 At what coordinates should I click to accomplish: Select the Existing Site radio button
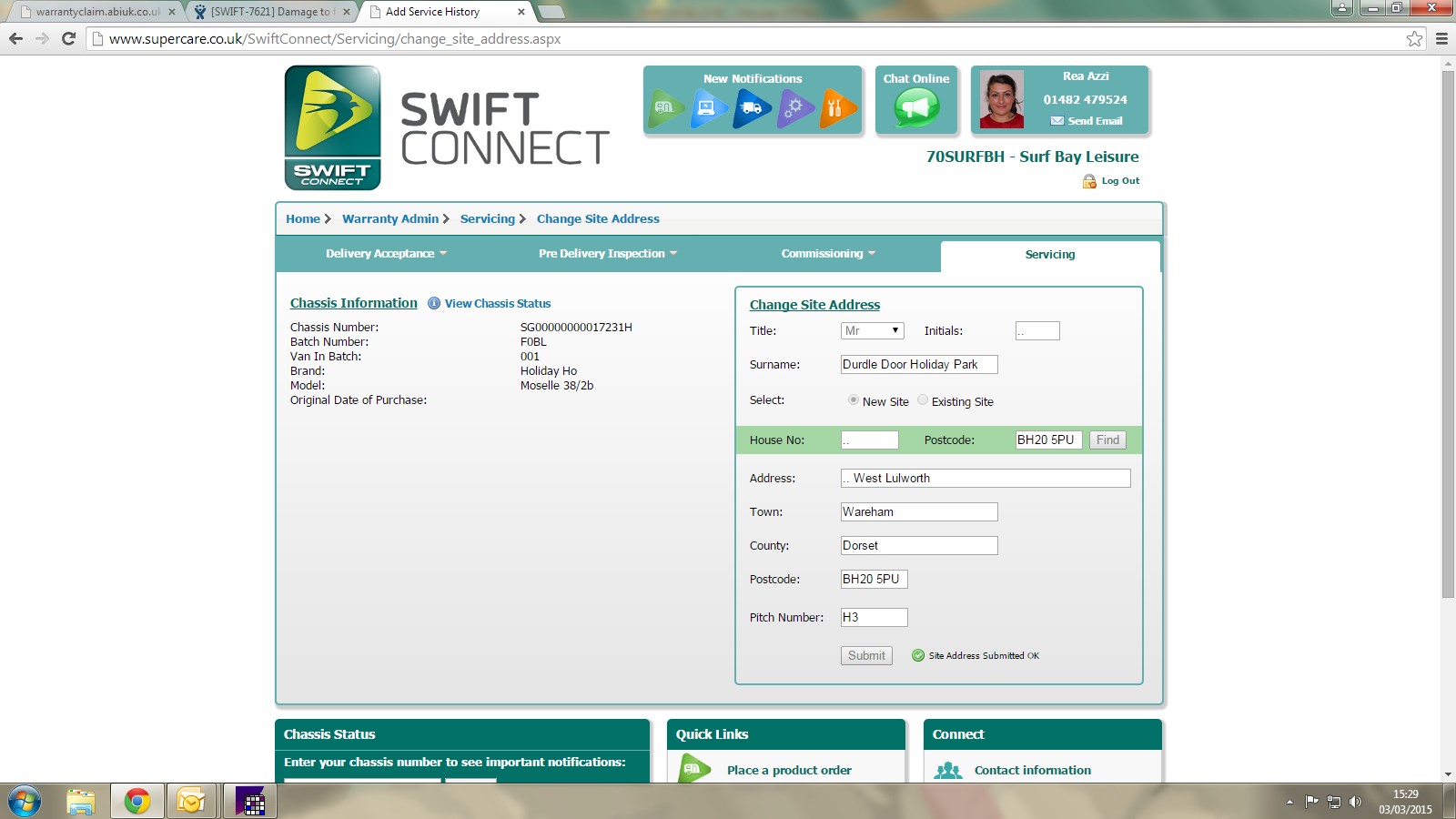tap(923, 400)
